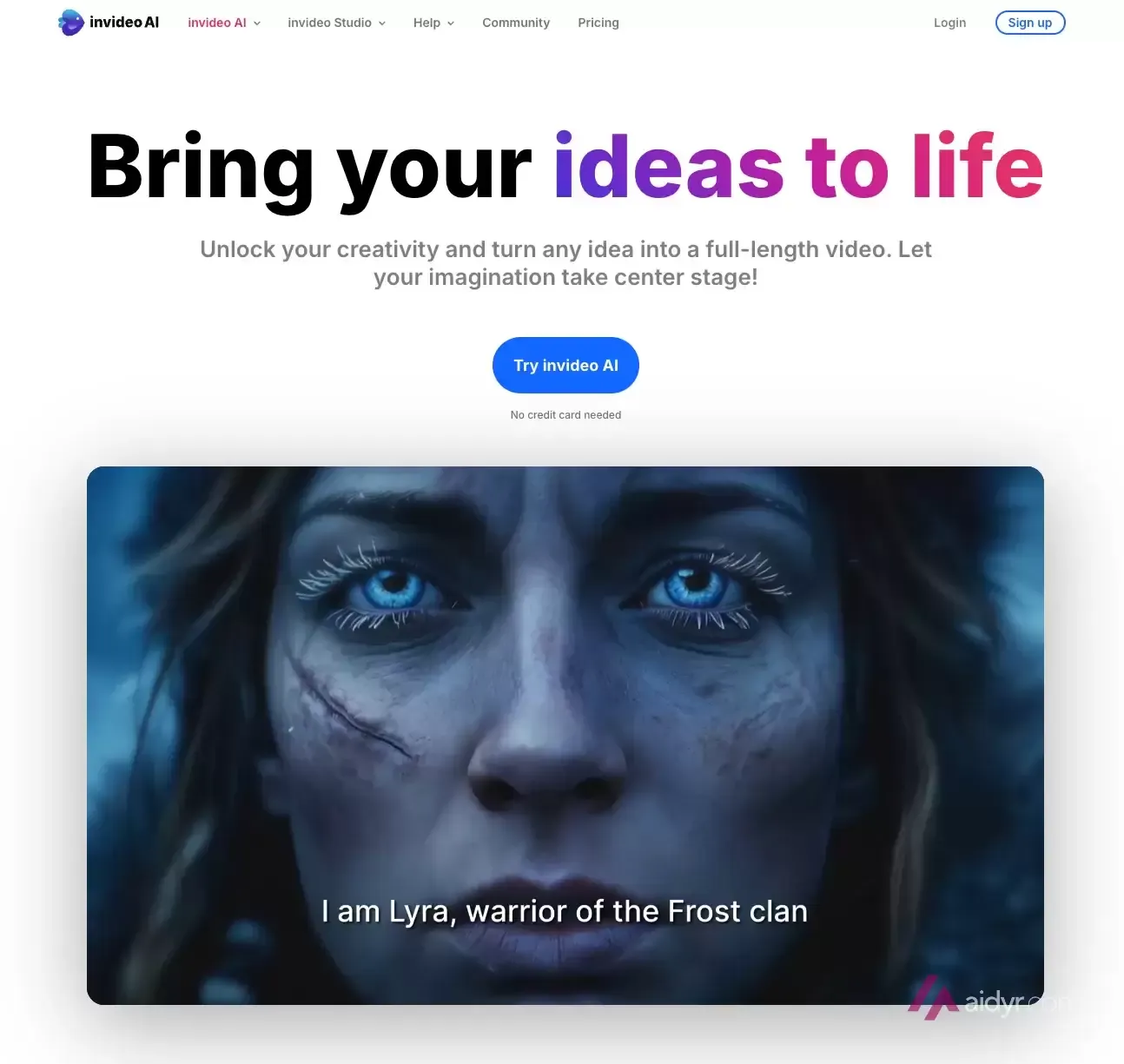Click the Login link
The height and width of the screenshot is (1064, 1124).
click(949, 23)
